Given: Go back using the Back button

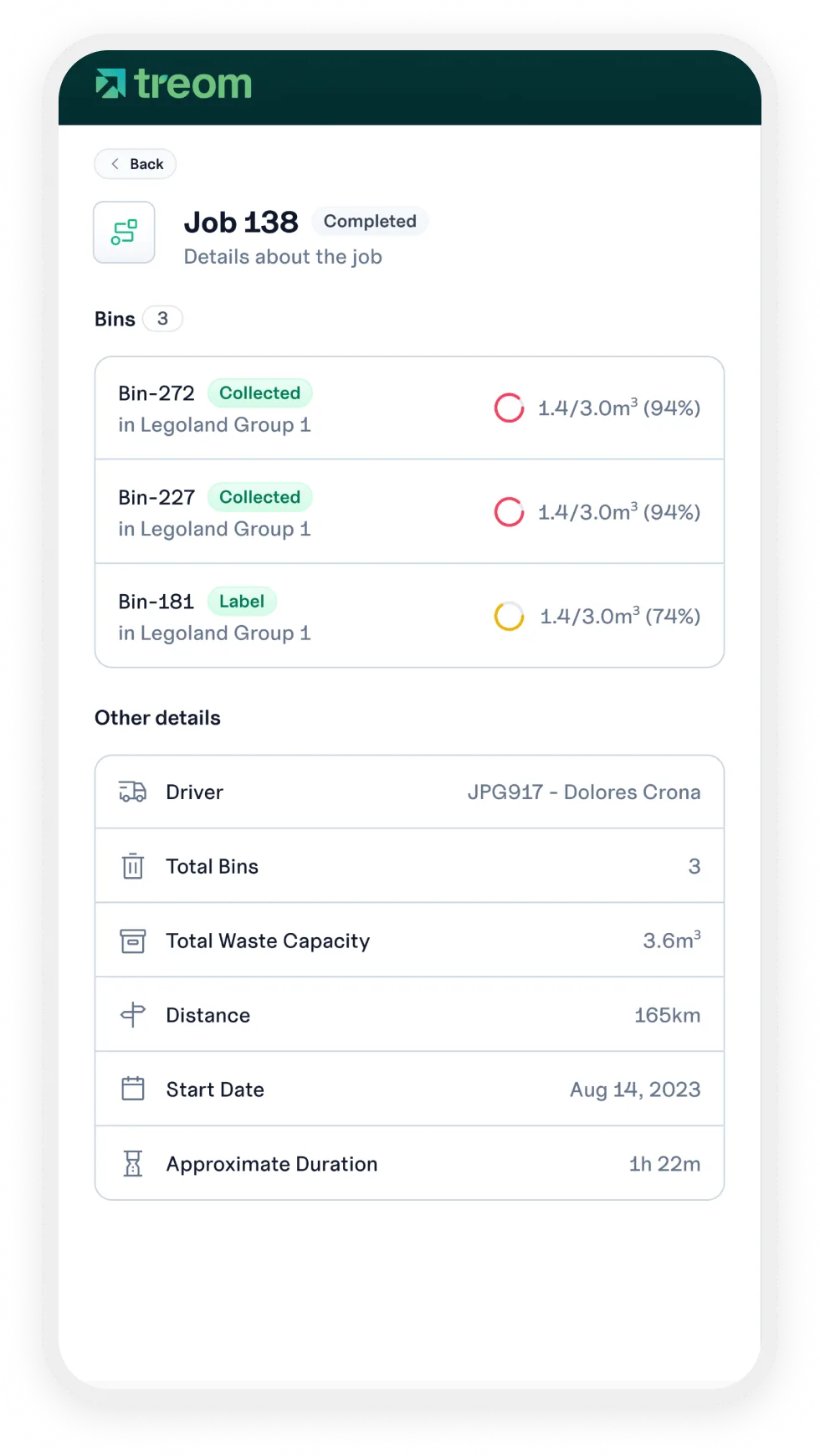Looking at the screenshot, I should 136,164.
